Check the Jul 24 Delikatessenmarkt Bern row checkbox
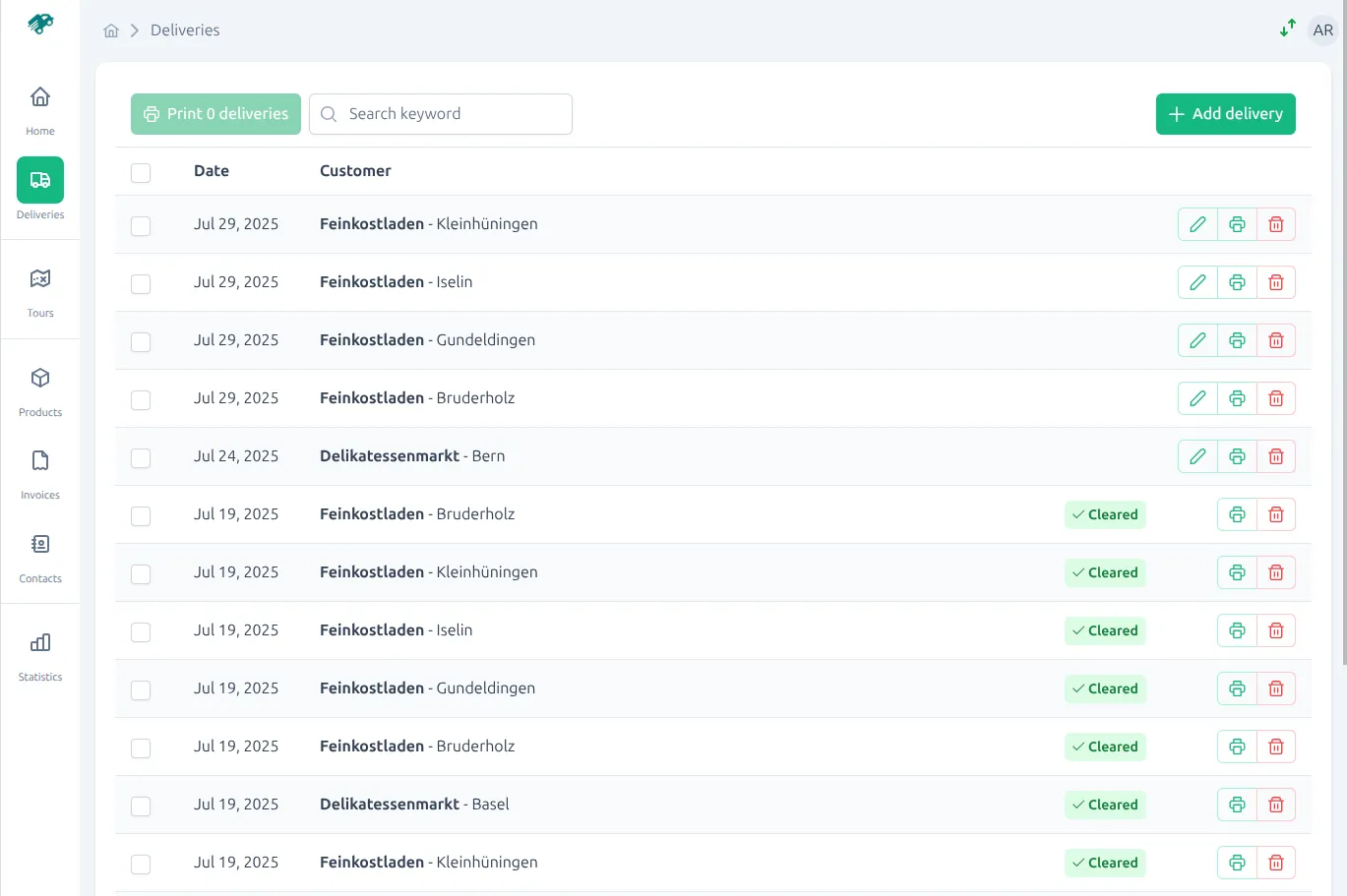Image resolution: width=1347 pixels, height=896 pixels. (x=141, y=457)
